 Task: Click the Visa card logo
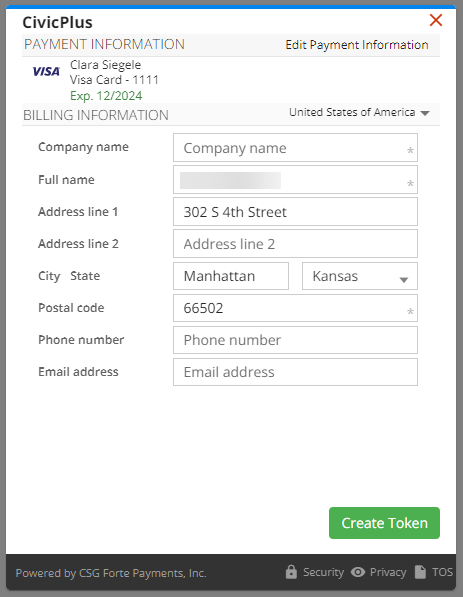(x=46, y=72)
